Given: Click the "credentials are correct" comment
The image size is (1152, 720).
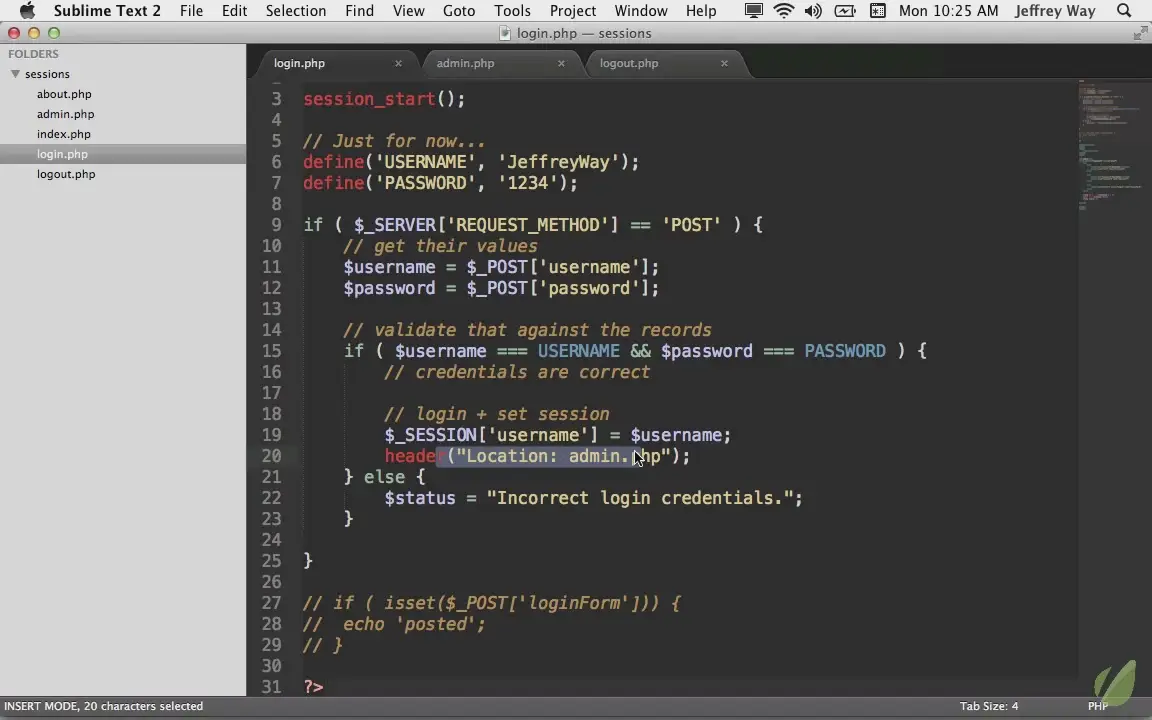Looking at the screenshot, I should coord(516,372).
